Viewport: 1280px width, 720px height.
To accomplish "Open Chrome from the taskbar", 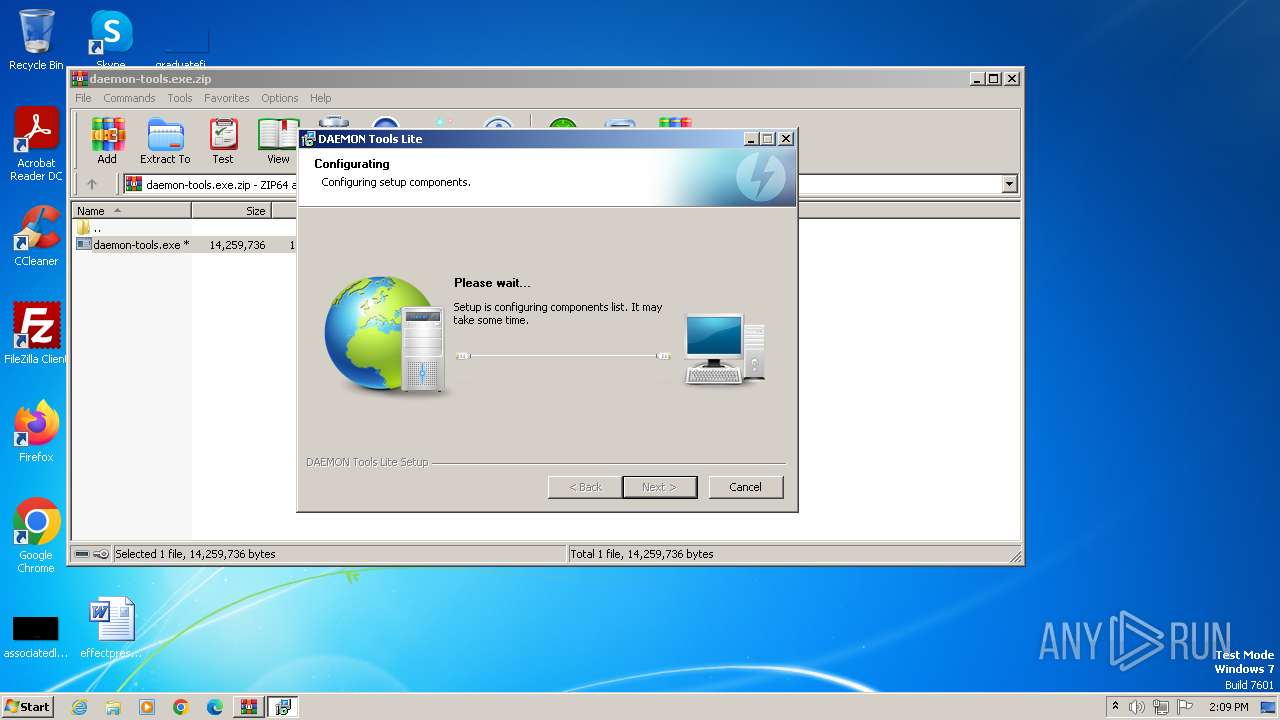I will tap(181, 707).
